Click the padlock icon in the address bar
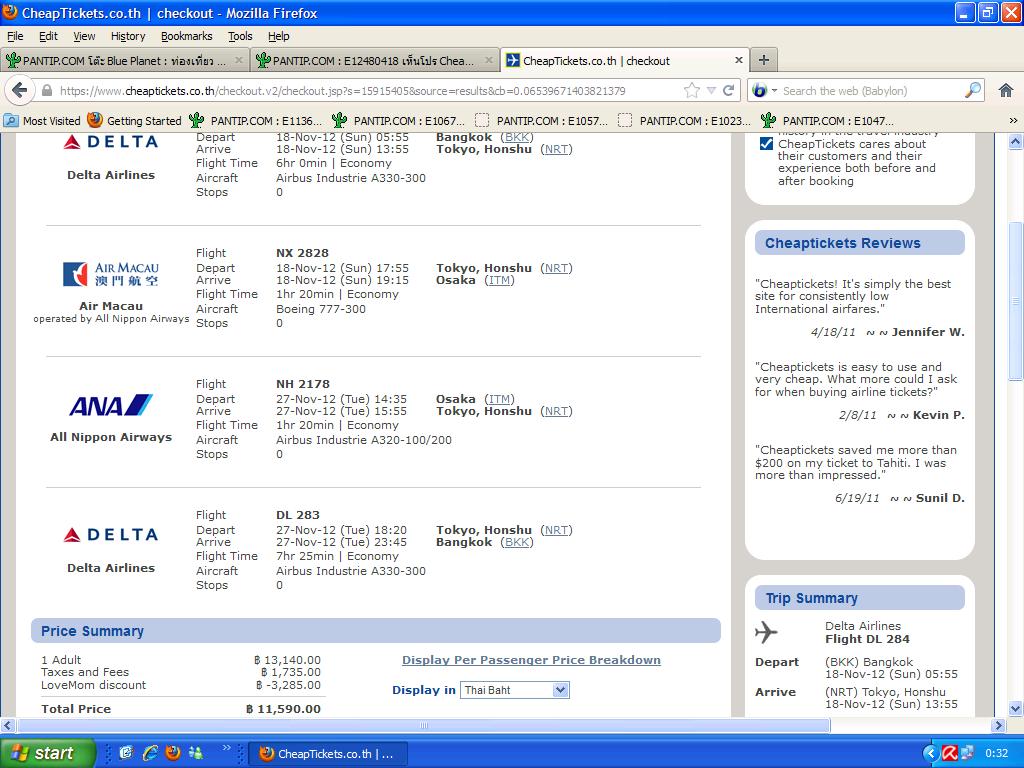Image resolution: width=1024 pixels, height=768 pixels. [x=46, y=91]
